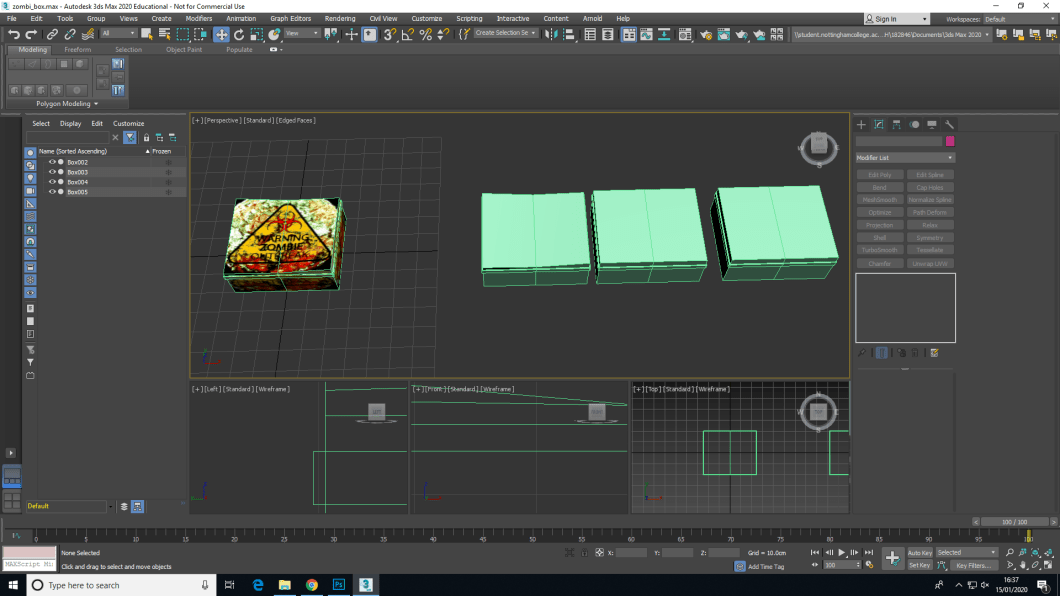Click Add Time Tag
1060x596 pixels.
click(x=766, y=566)
